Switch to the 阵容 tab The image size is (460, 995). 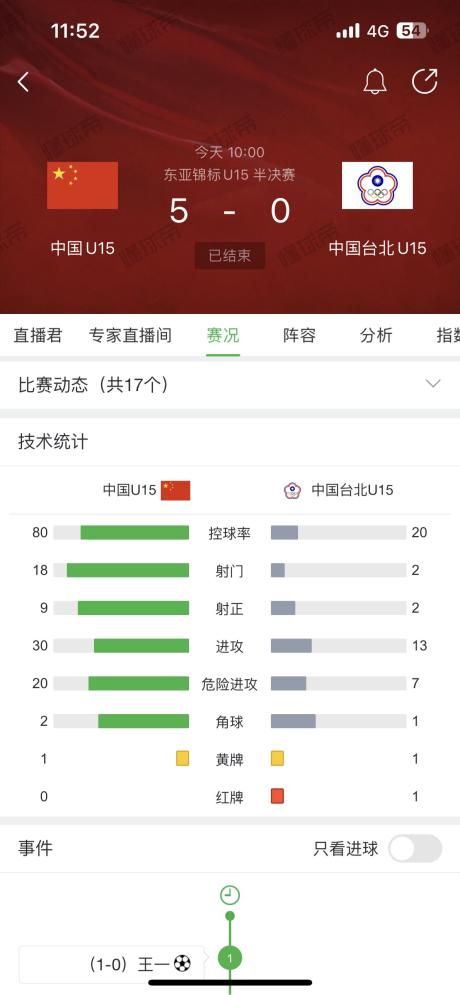click(299, 335)
